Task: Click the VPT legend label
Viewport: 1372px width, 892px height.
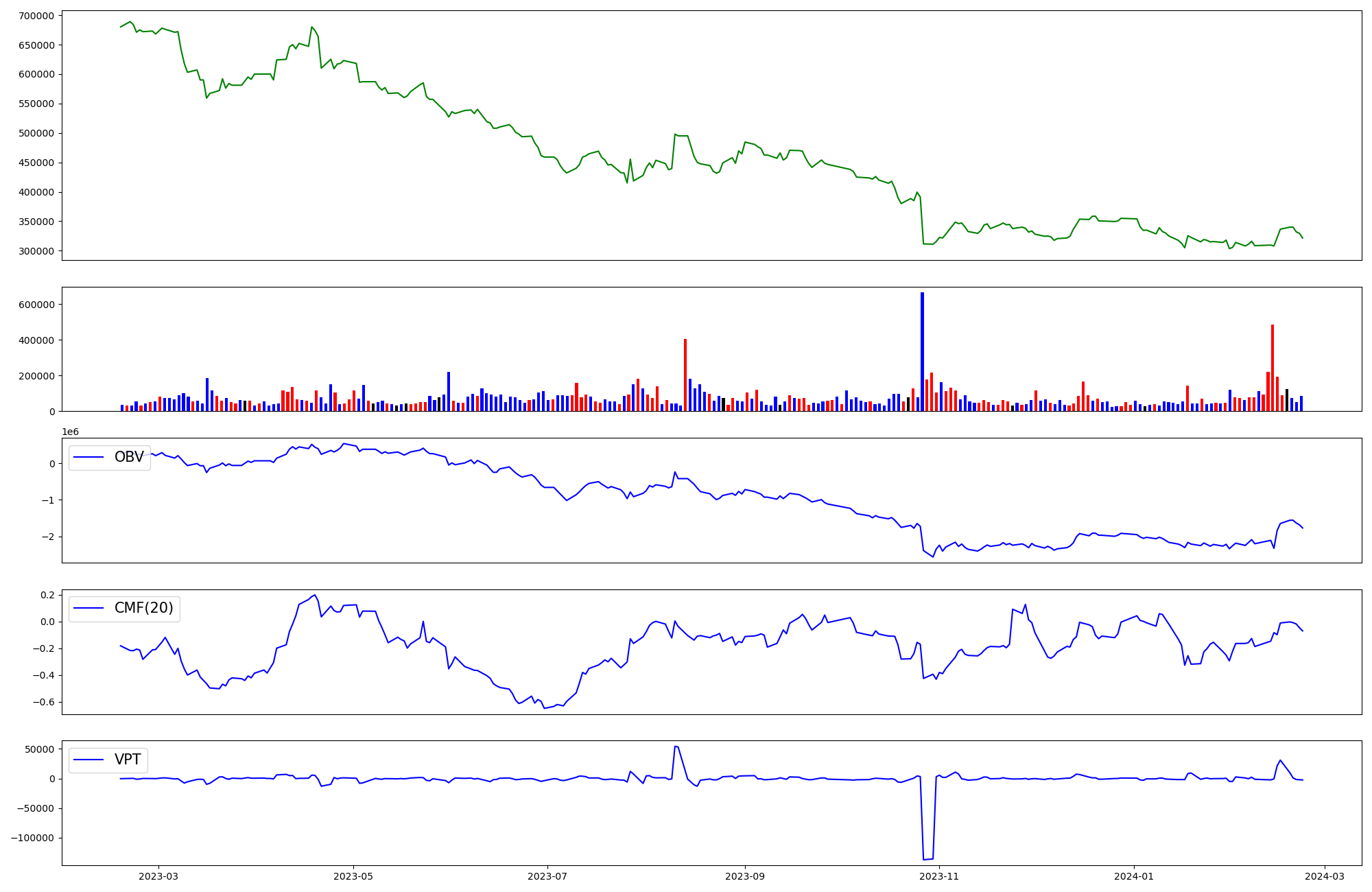Action: [x=128, y=760]
